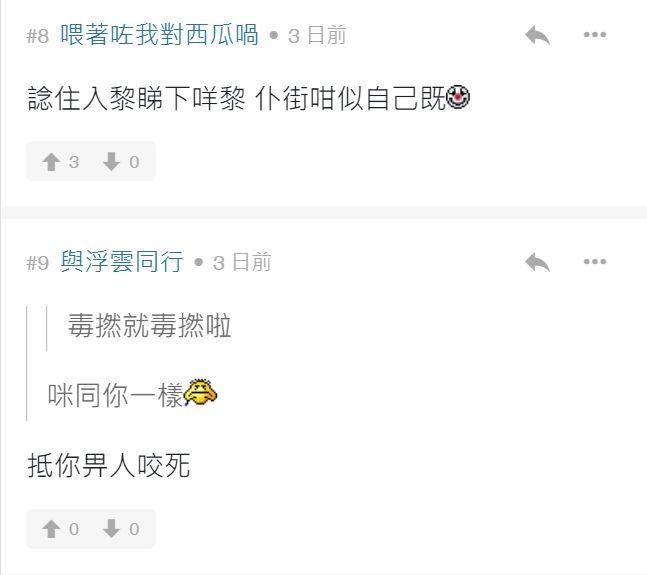647x575 pixels.
Task: Downvote comment #8
Action: coord(121,162)
